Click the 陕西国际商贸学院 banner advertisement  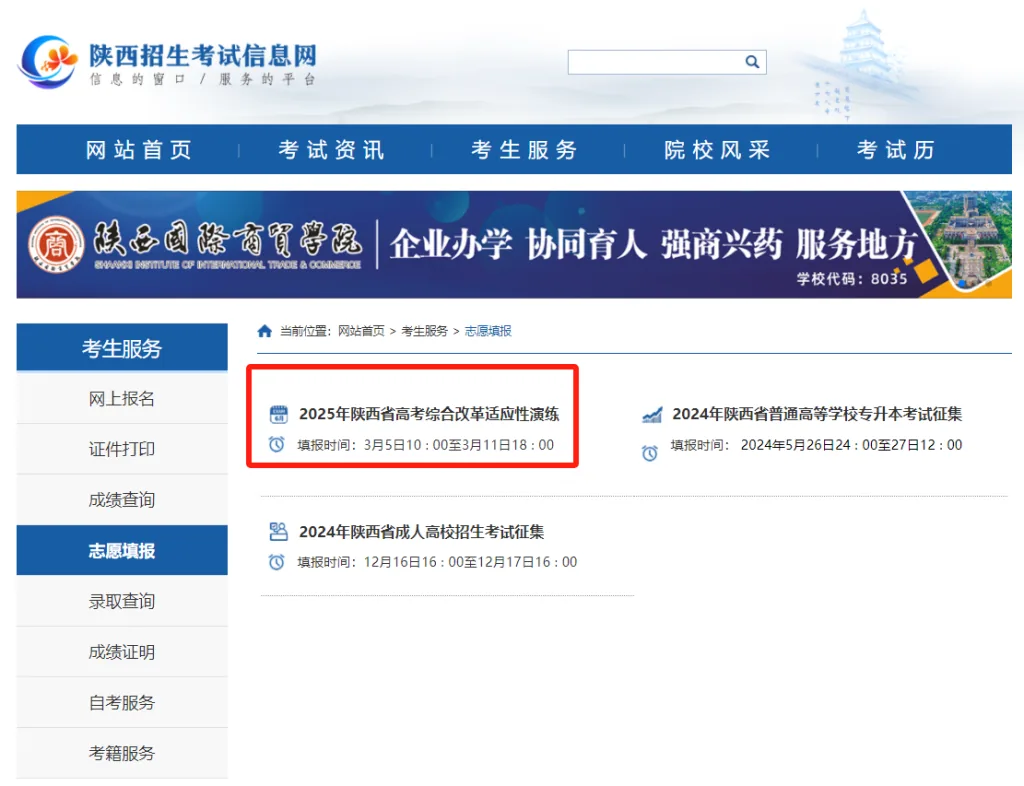514,245
